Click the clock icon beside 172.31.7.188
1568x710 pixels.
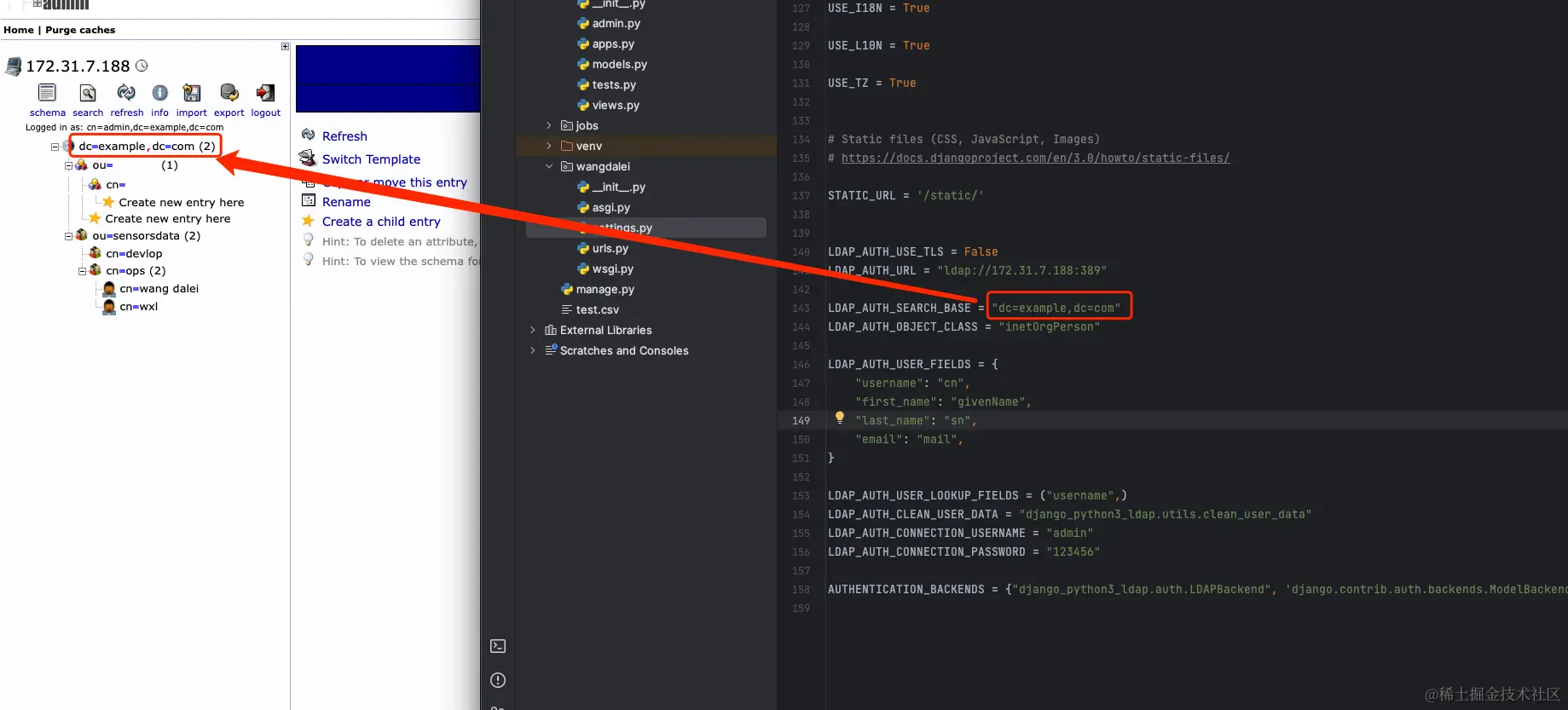click(x=142, y=66)
